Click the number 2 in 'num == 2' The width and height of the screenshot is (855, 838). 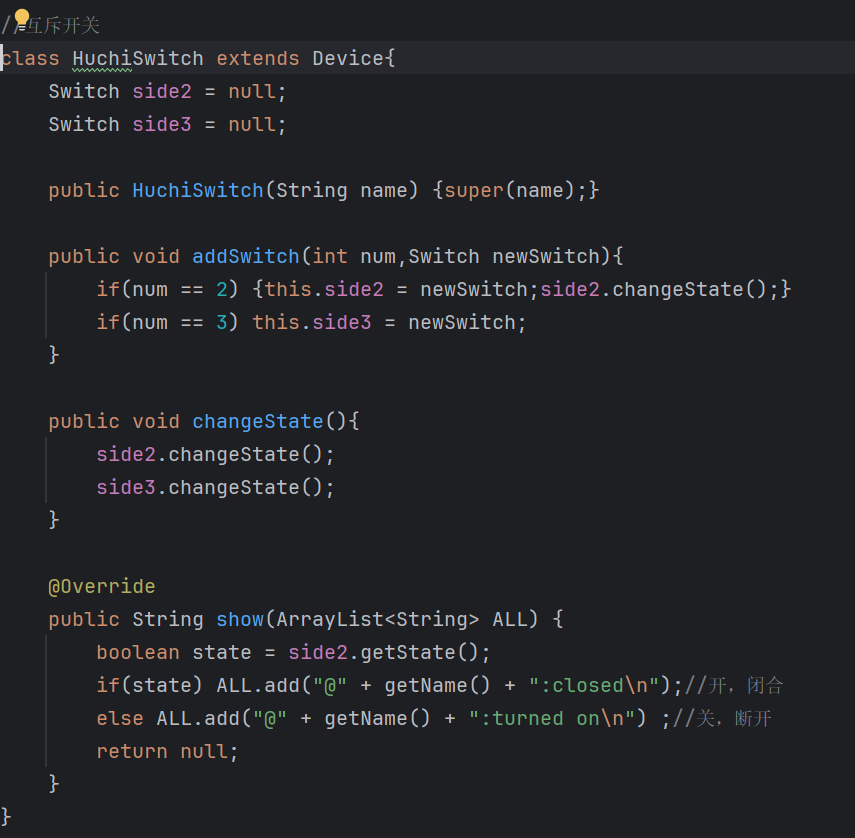tap(222, 290)
